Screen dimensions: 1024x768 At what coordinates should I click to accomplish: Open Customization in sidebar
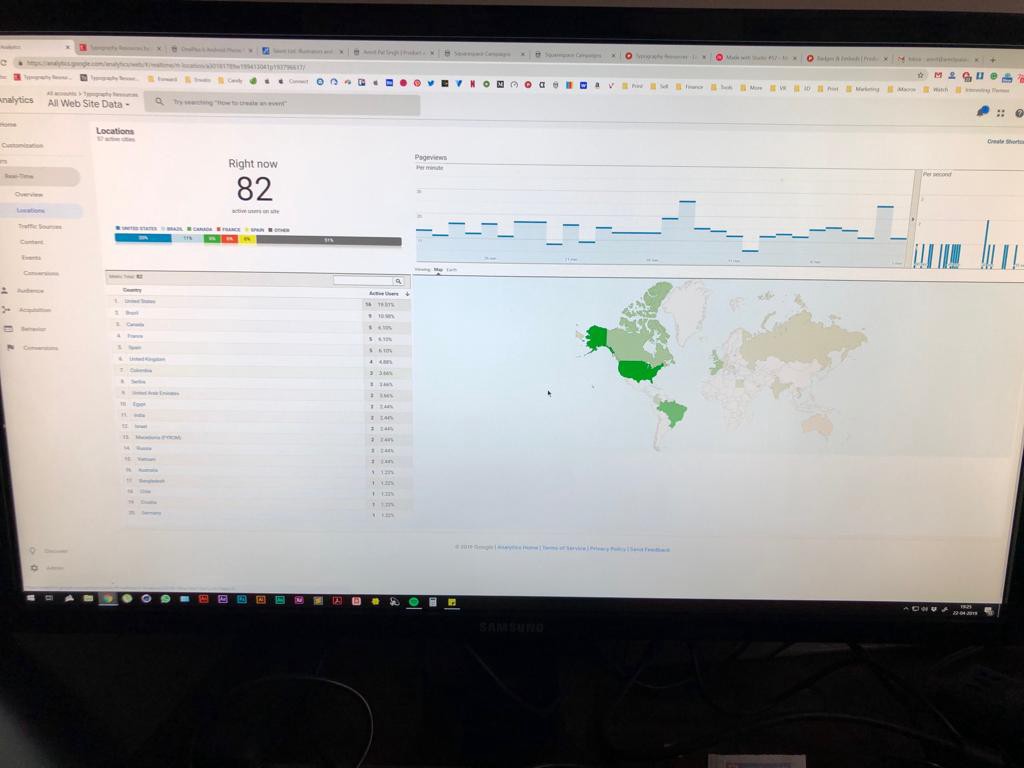pos(22,146)
